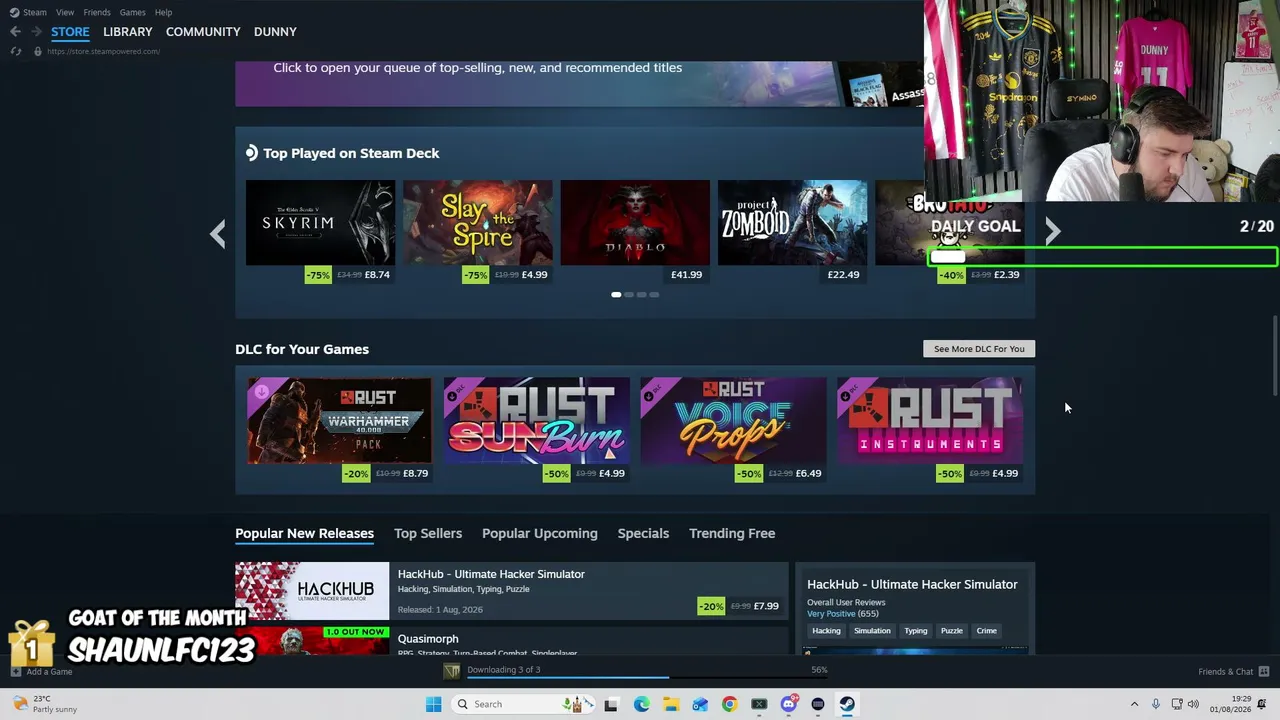Image resolution: width=1280 pixels, height=720 pixels.
Task: Open File Explorer from the taskbar
Action: tap(670, 704)
